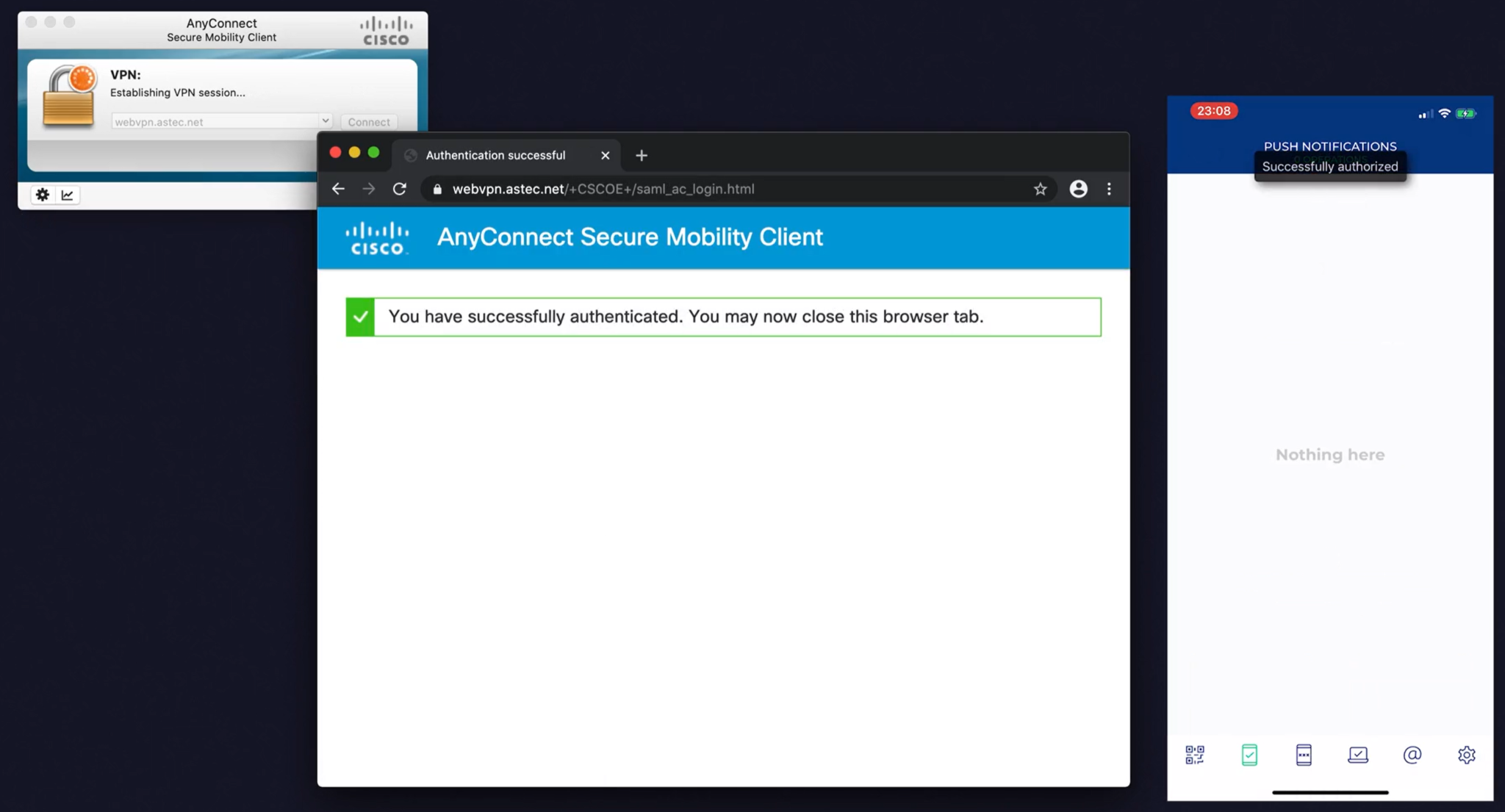
Task: Open Chrome three-dot menu
Action: pyautogui.click(x=1109, y=189)
